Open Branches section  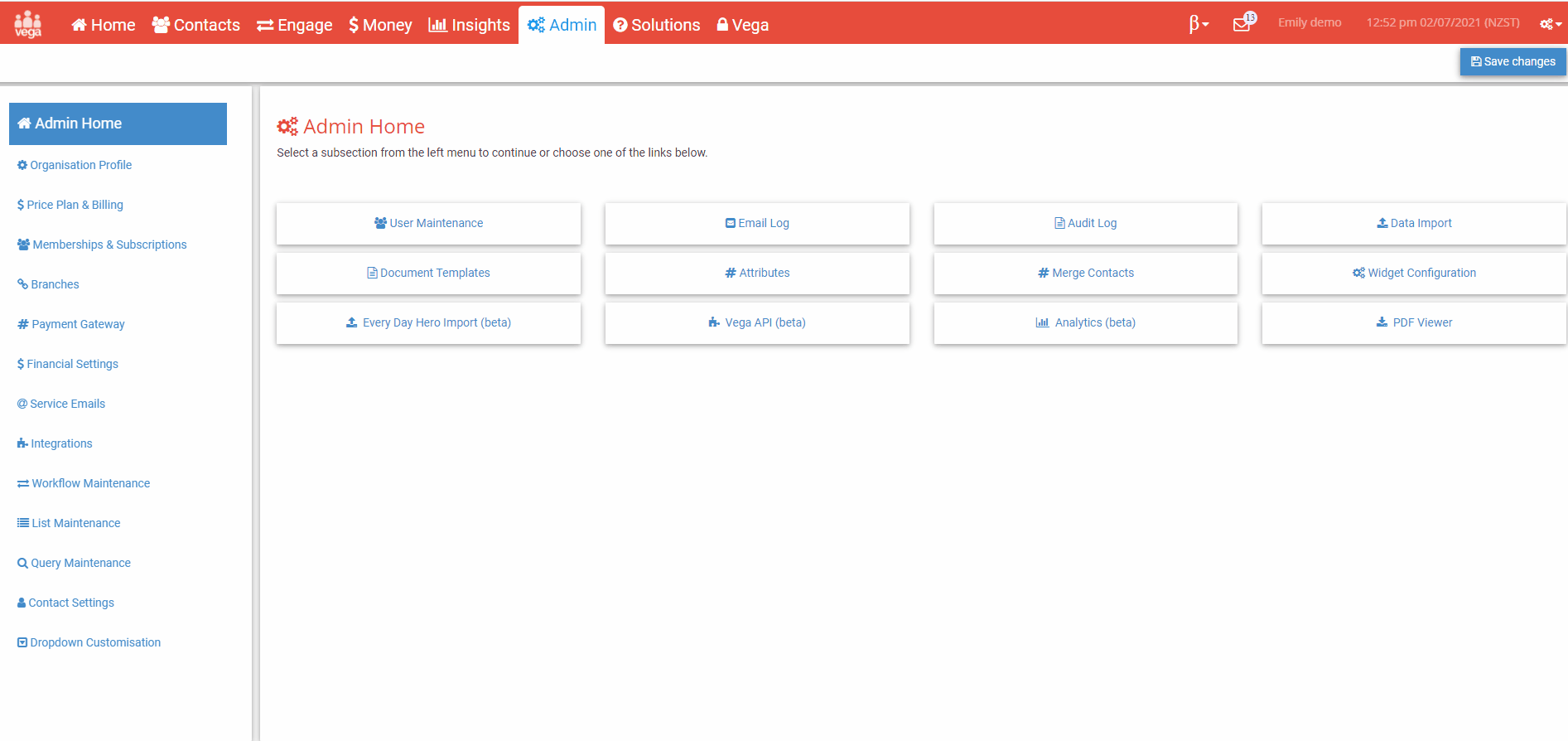click(48, 284)
